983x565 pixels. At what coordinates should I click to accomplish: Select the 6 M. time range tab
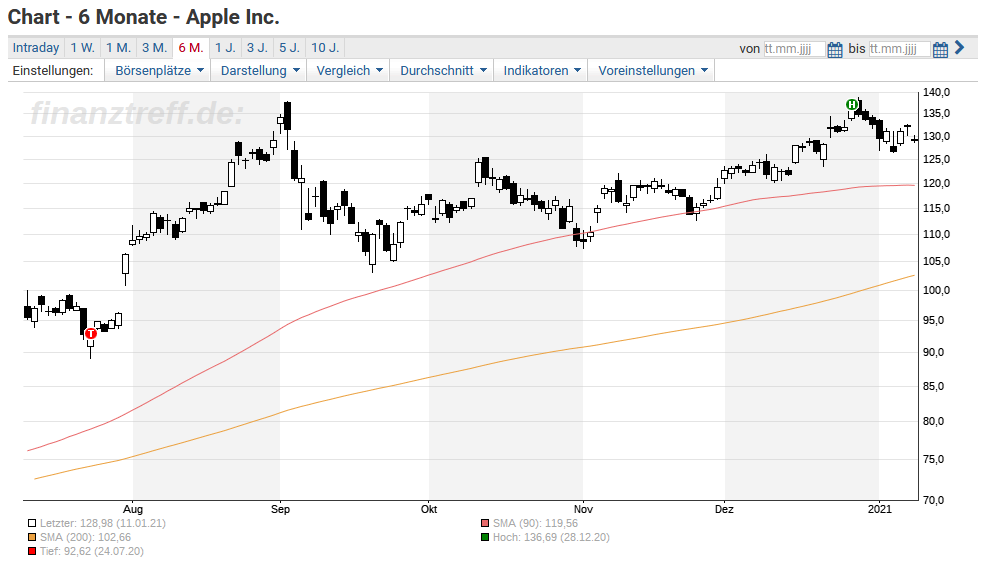tap(191, 48)
